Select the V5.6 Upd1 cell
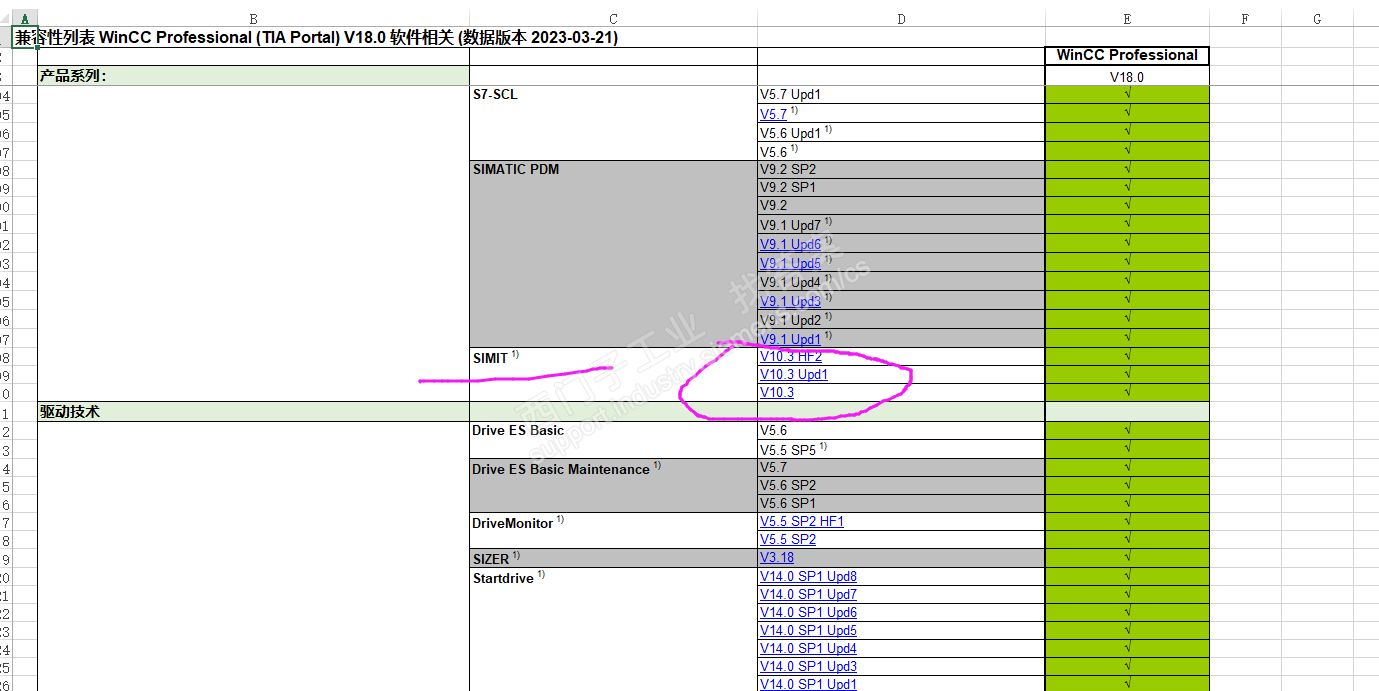Screen dimensions: 1379x691 tap(901, 133)
